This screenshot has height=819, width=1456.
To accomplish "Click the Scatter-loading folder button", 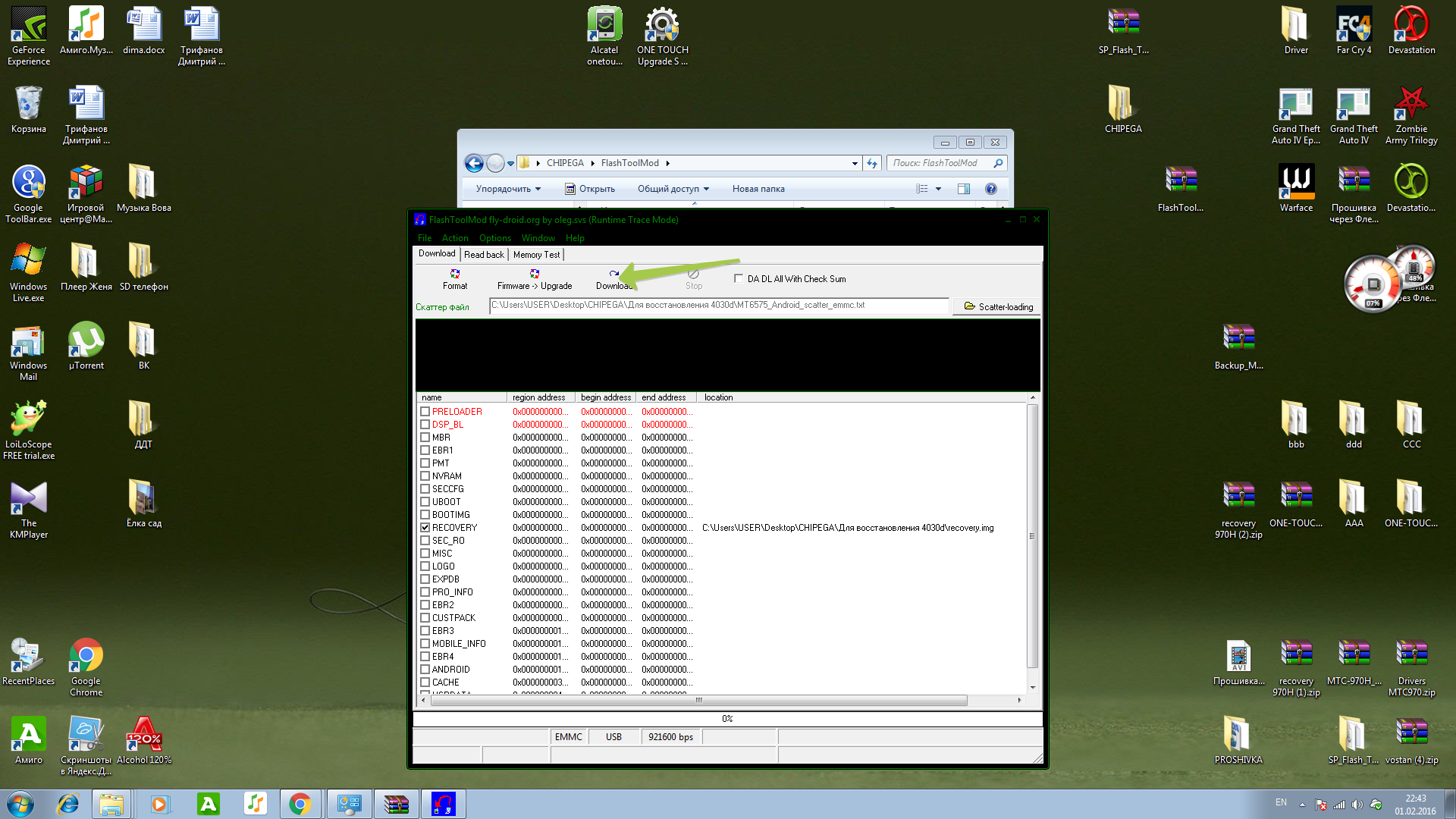I will [998, 306].
